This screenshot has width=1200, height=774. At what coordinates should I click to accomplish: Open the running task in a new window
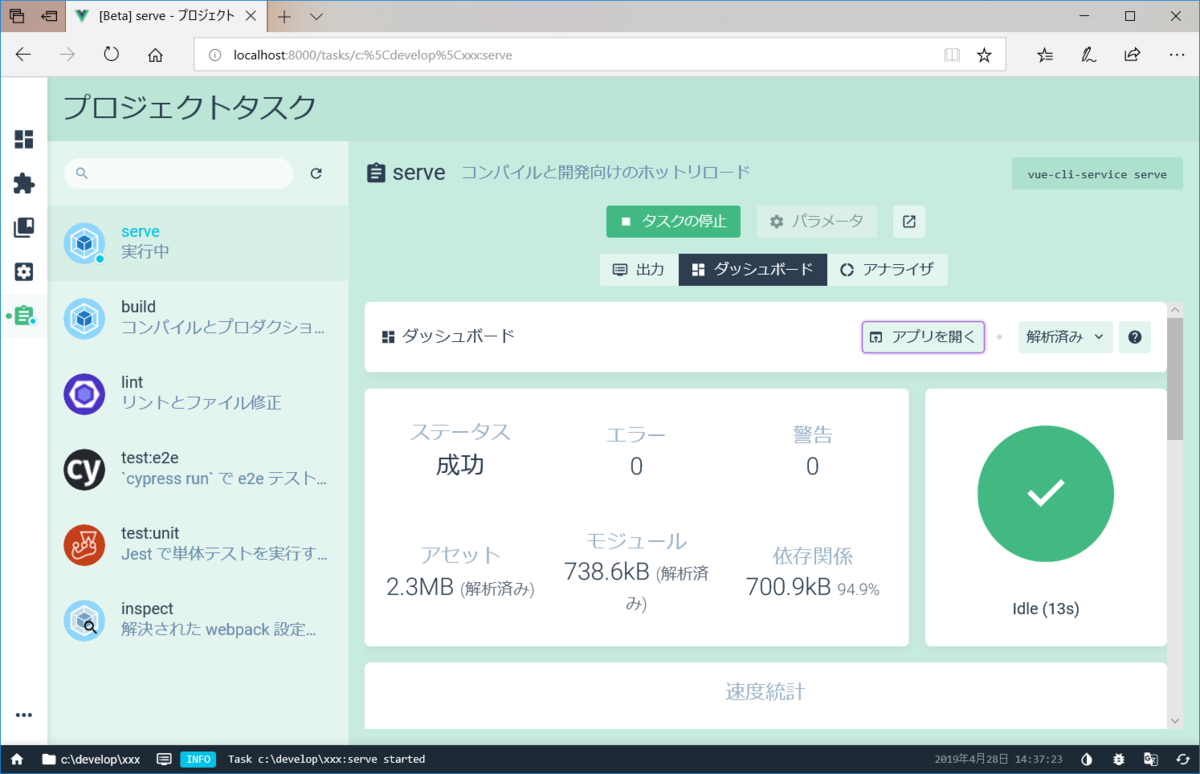tap(908, 221)
